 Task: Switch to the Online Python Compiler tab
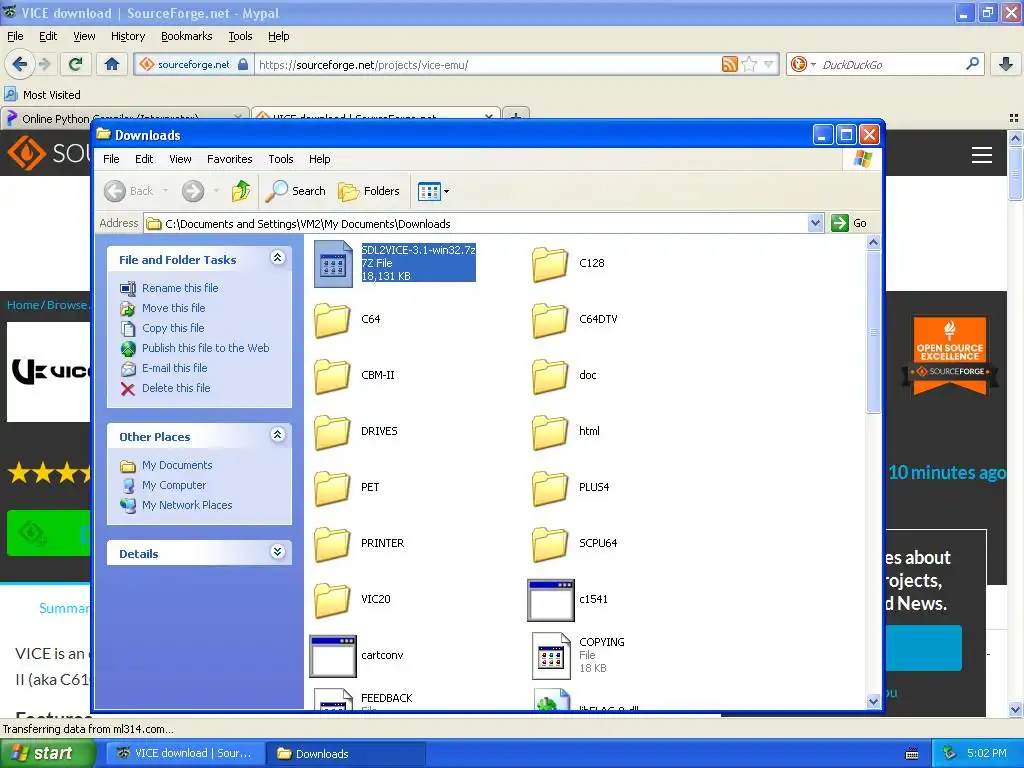click(124, 118)
